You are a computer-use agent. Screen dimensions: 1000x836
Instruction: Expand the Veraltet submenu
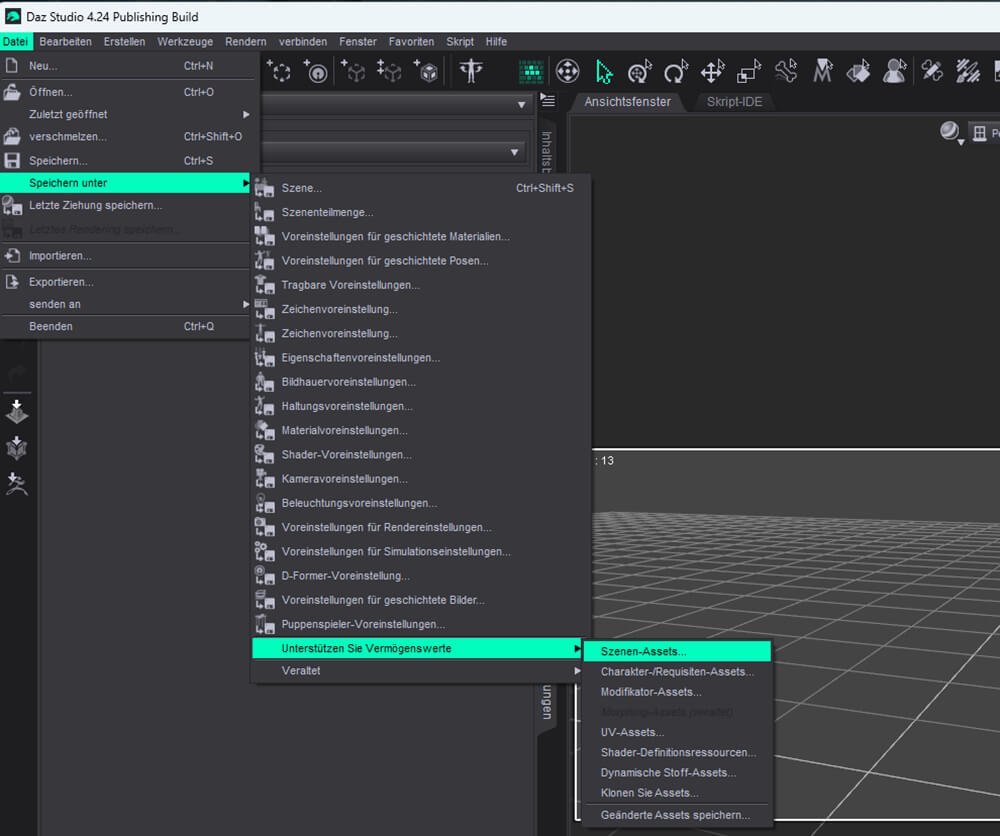point(417,671)
